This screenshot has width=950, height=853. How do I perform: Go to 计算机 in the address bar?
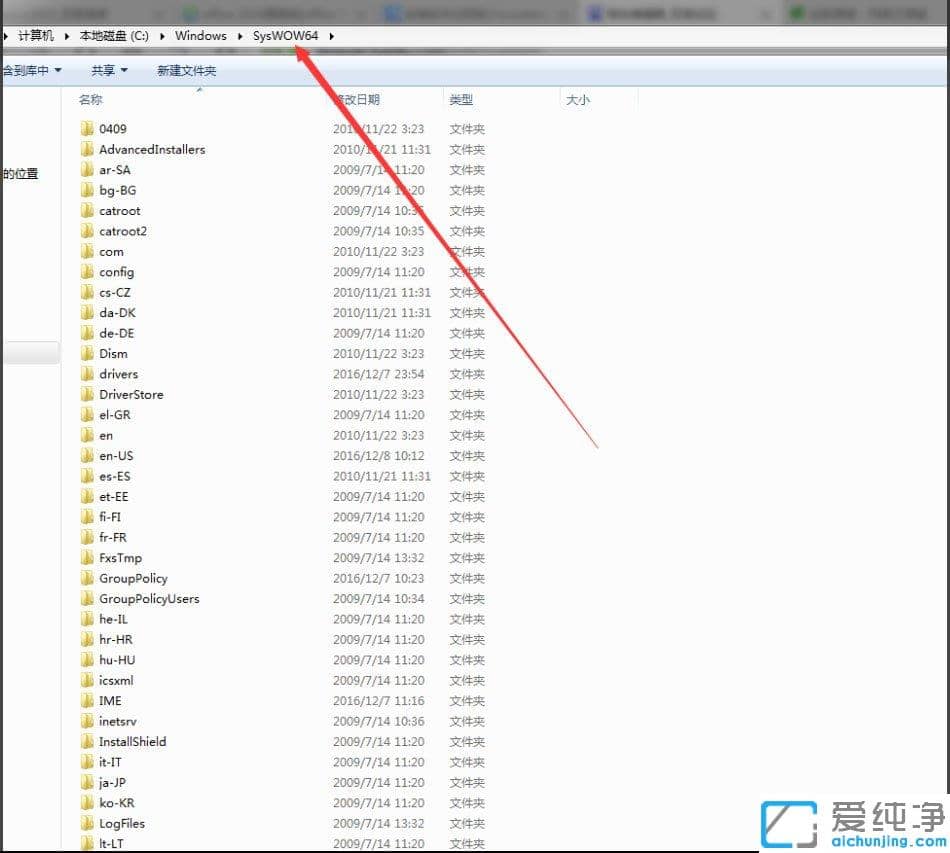point(35,35)
